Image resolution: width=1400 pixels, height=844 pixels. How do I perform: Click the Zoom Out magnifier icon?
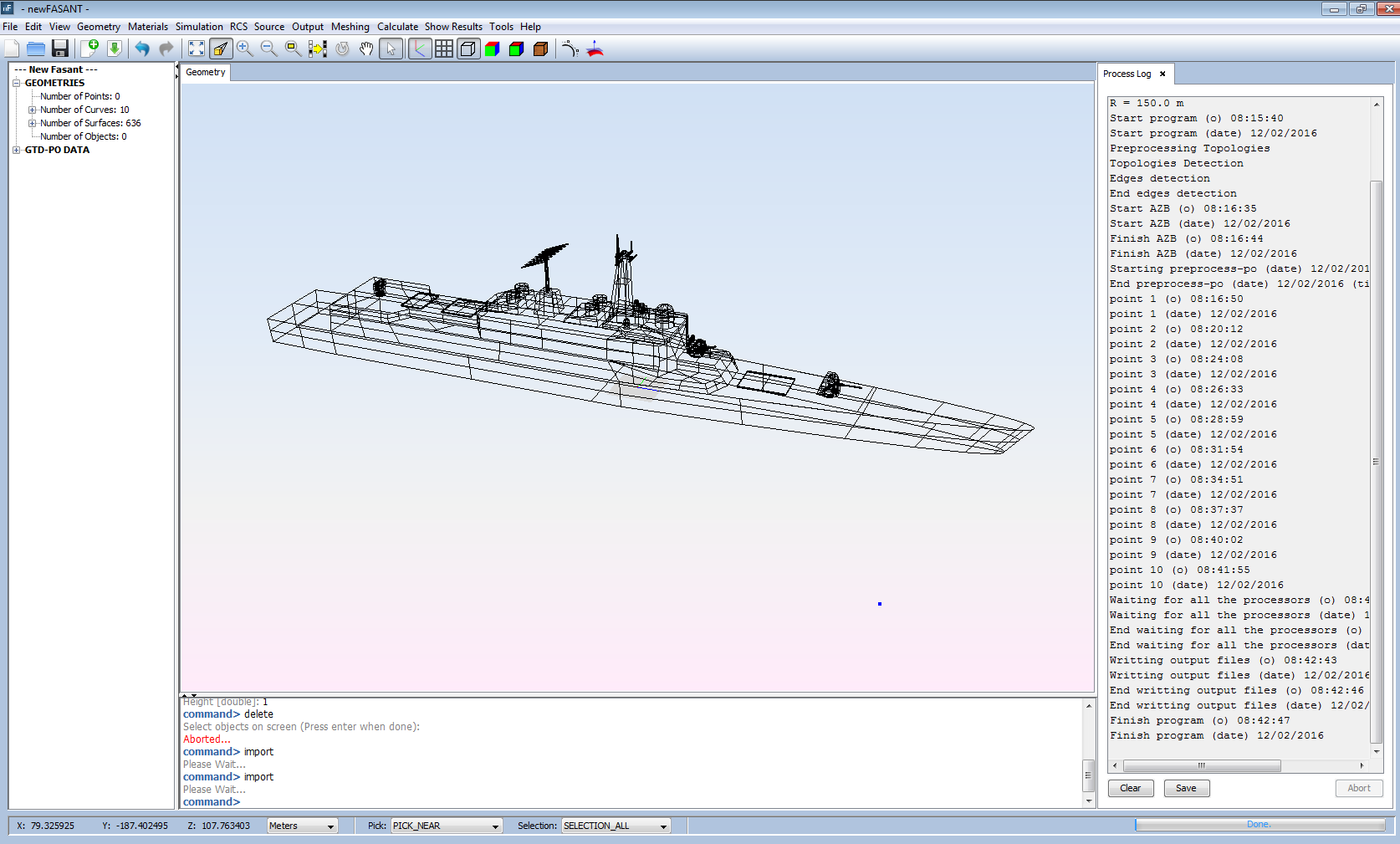click(268, 49)
